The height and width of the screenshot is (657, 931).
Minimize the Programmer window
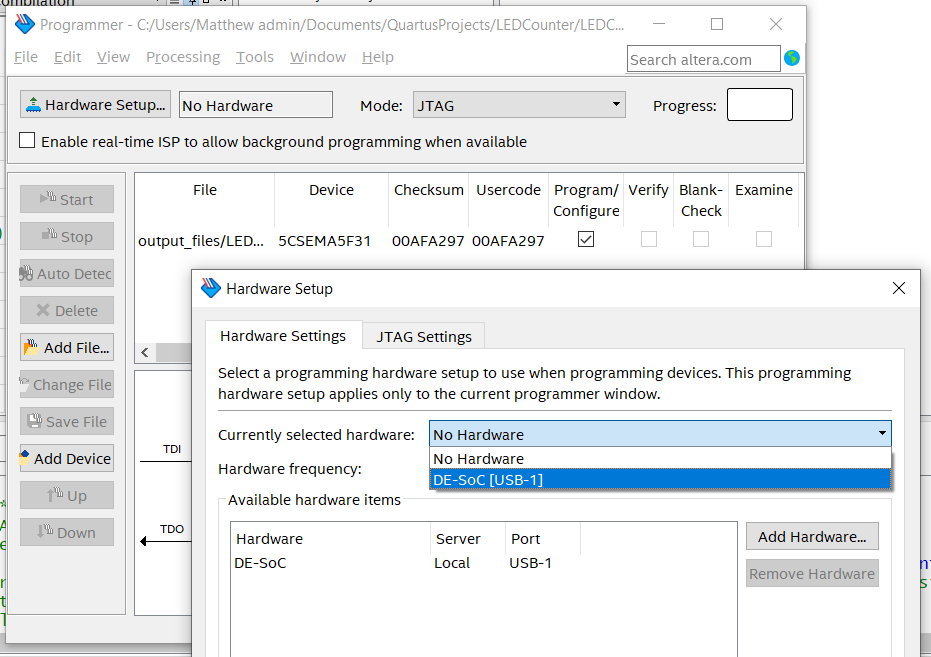658,24
